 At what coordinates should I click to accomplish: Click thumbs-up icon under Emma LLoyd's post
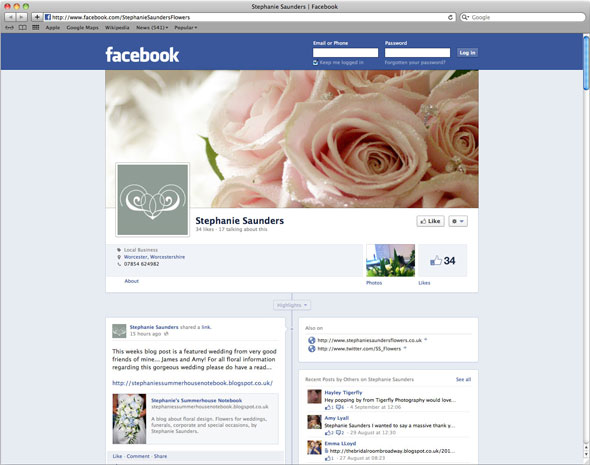click(328, 458)
